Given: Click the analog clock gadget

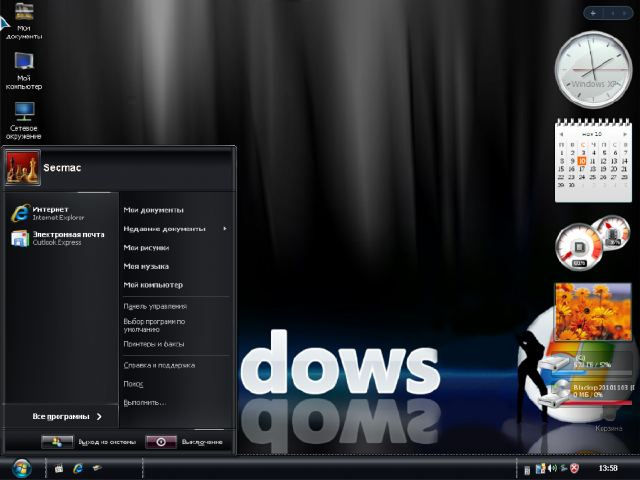Looking at the screenshot, I should pos(593,69).
